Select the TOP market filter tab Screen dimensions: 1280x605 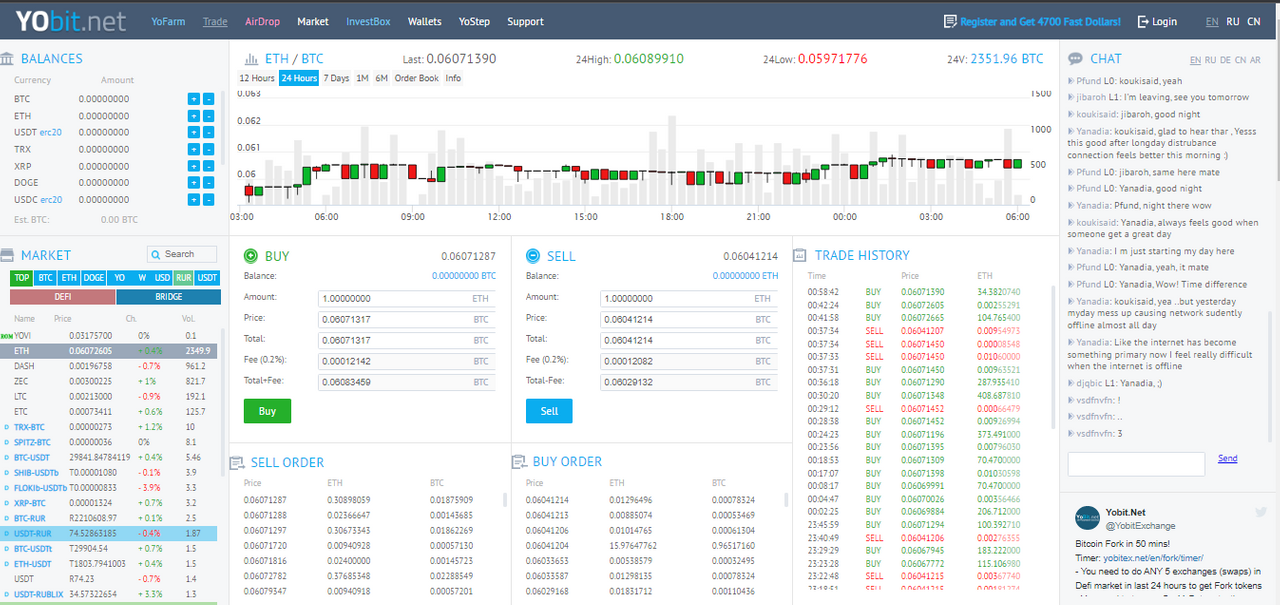[x=22, y=278]
